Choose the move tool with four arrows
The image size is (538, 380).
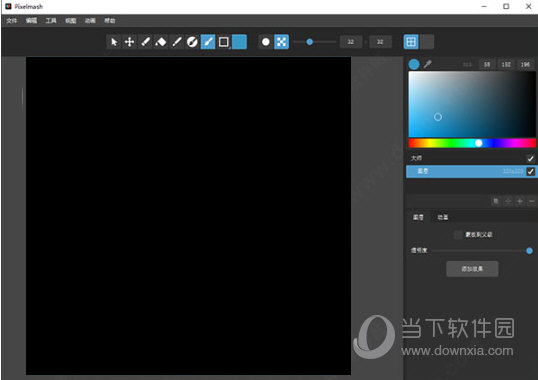129,42
